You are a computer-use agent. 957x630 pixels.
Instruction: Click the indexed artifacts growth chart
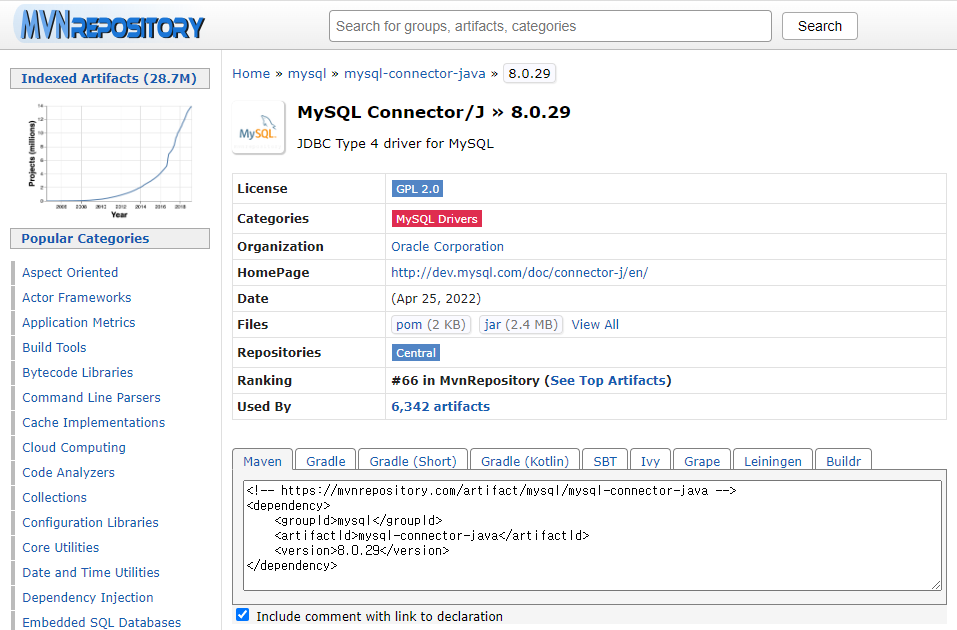click(x=110, y=161)
